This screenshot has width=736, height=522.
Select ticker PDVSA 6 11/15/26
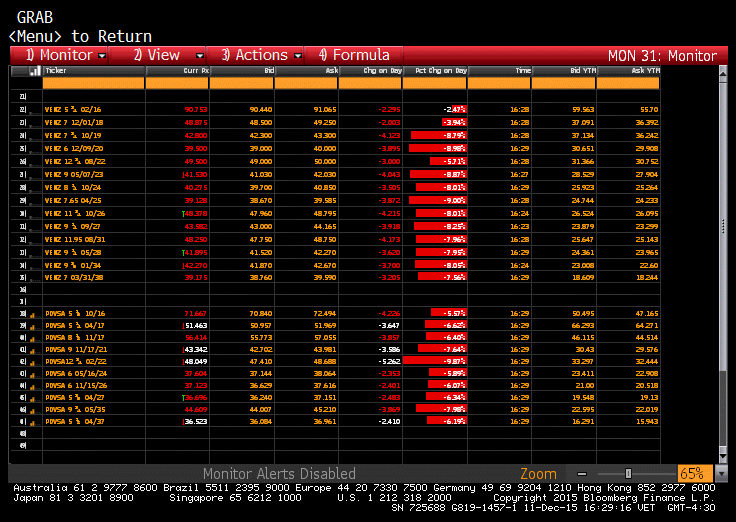click(76, 386)
